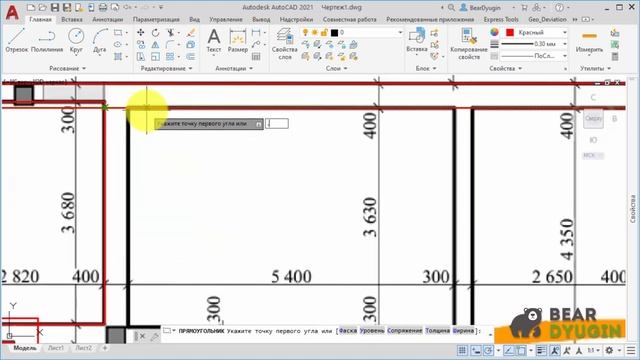
Task: Select the Текст text tool
Action: coord(213,40)
